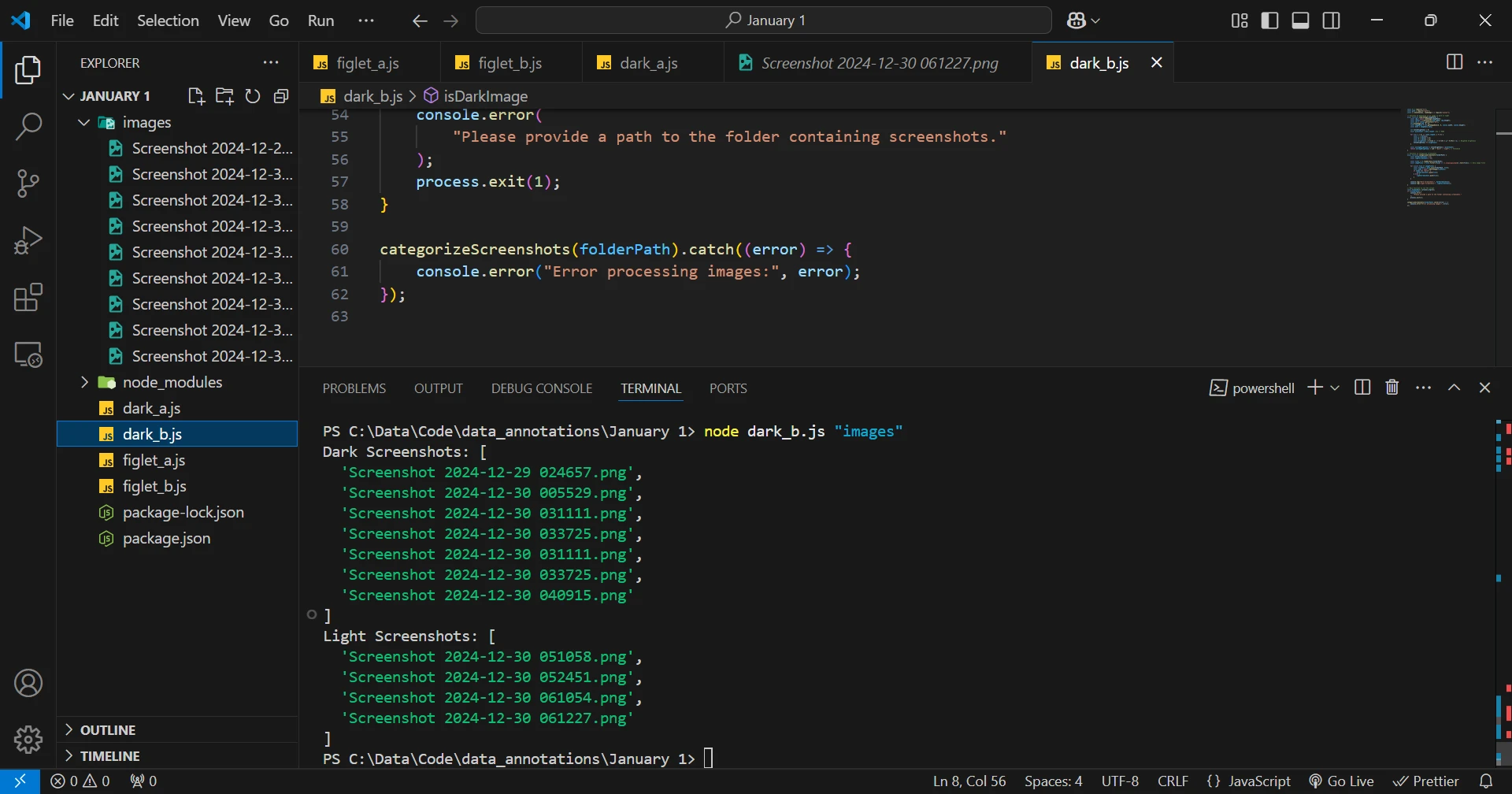Open notifications bell in status bar
1512x794 pixels.
pyautogui.click(x=1486, y=781)
